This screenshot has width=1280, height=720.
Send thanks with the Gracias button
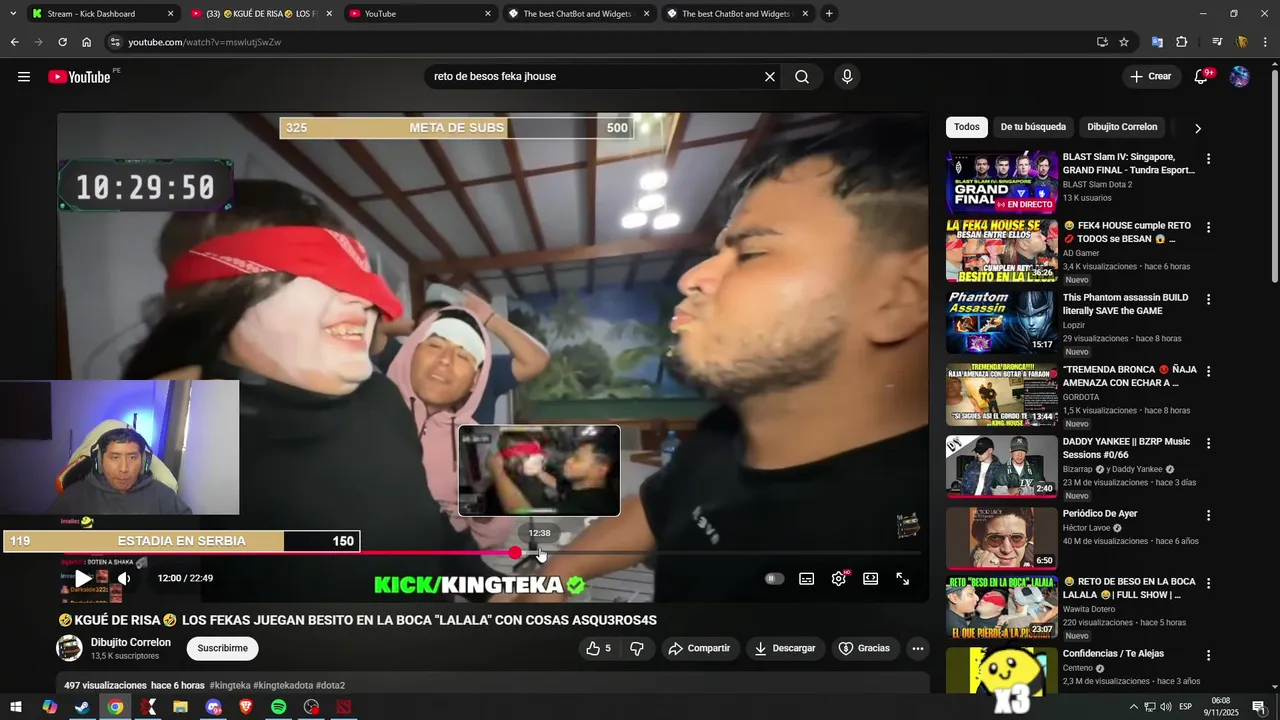864,648
